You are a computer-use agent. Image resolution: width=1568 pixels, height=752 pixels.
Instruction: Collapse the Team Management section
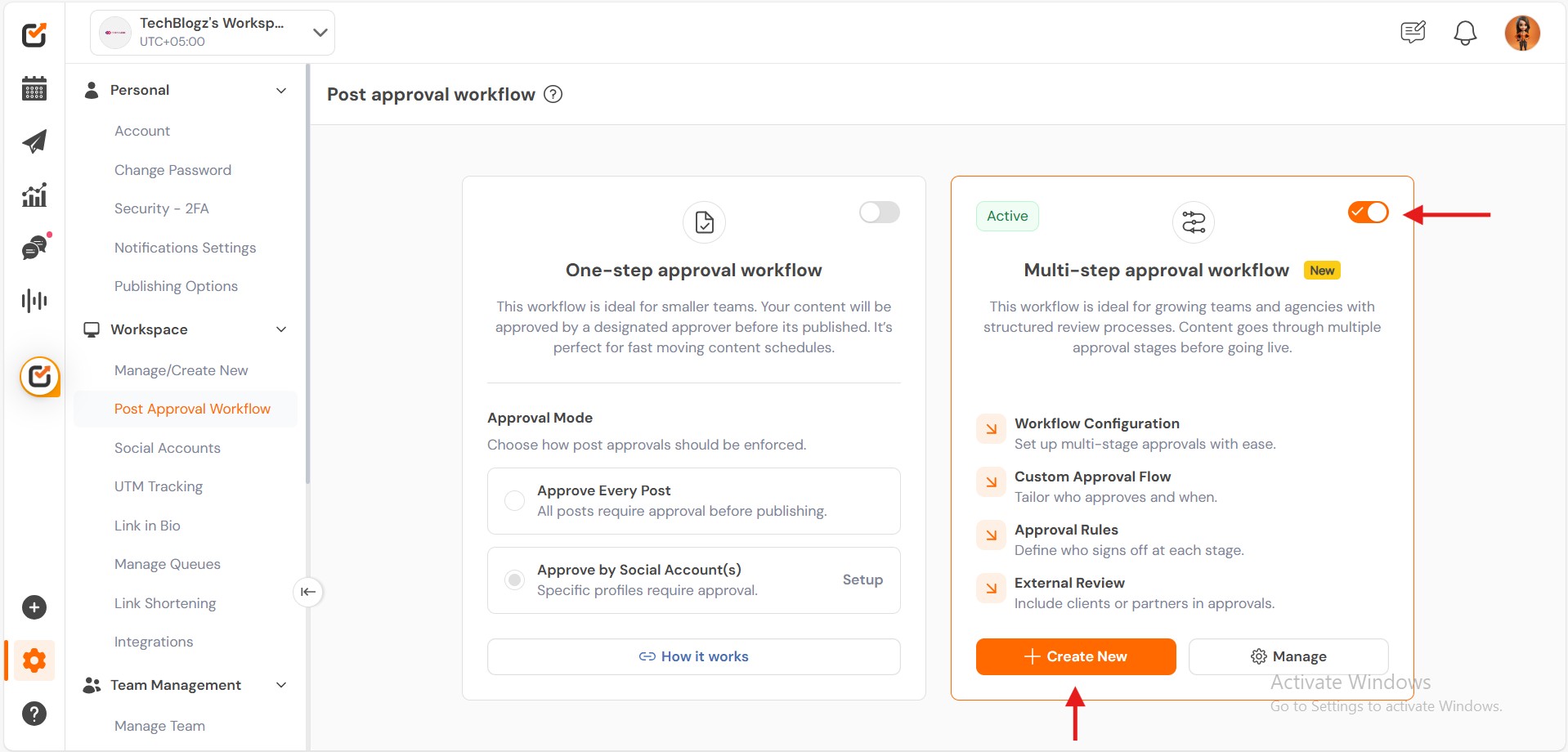point(281,685)
